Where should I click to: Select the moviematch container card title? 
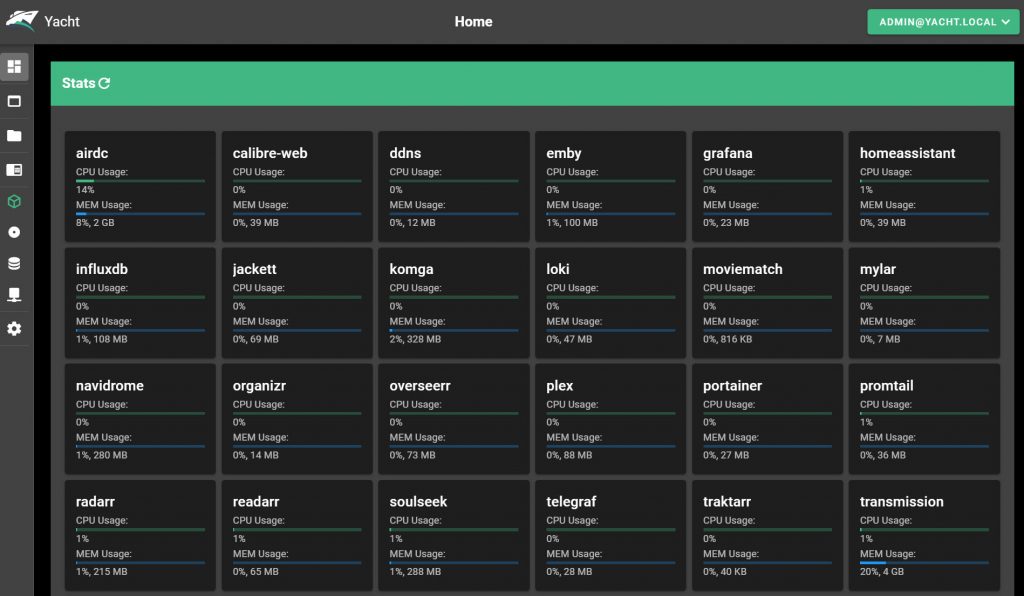(x=743, y=269)
